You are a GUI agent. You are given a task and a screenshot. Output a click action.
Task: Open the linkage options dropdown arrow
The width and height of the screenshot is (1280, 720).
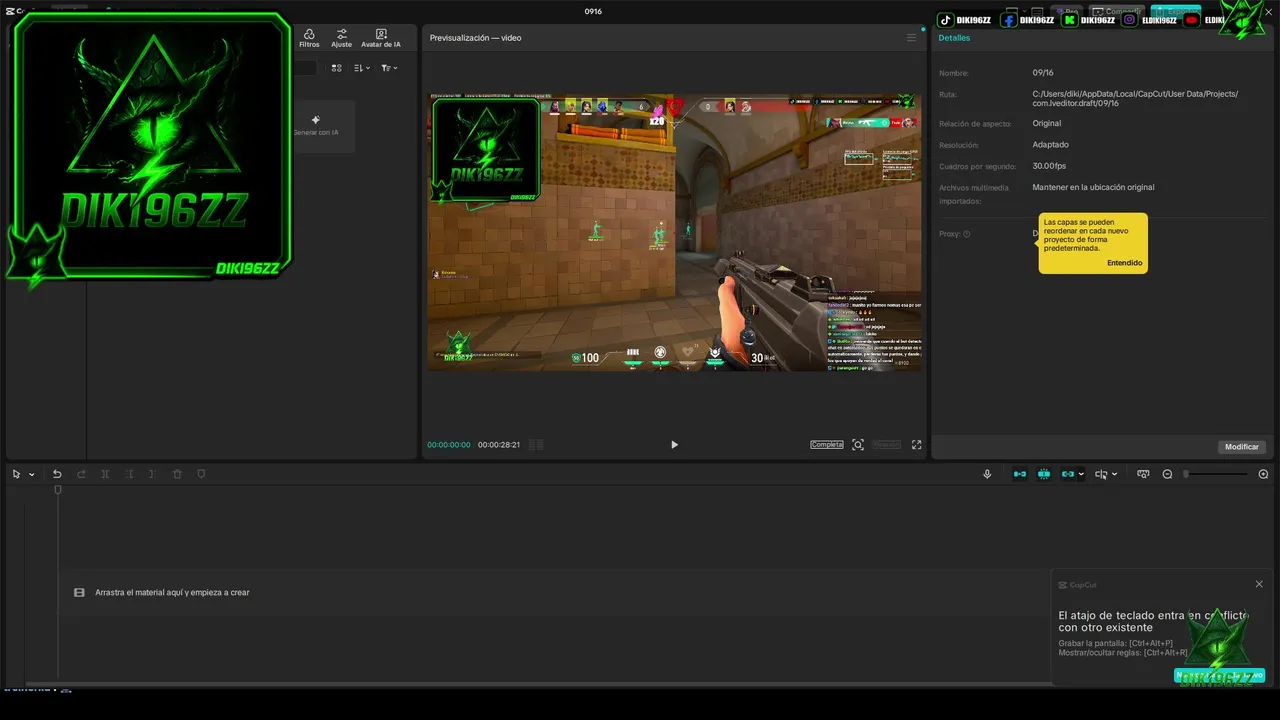(1081, 475)
